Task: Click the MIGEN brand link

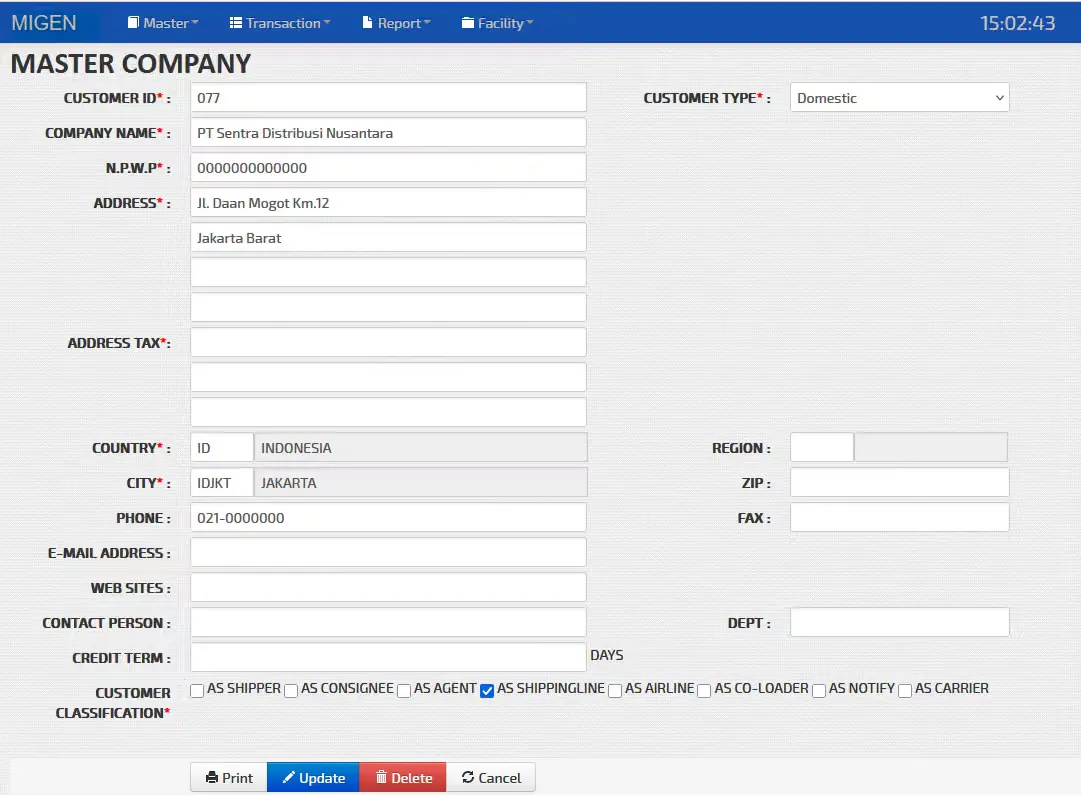Action: [43, 23]
